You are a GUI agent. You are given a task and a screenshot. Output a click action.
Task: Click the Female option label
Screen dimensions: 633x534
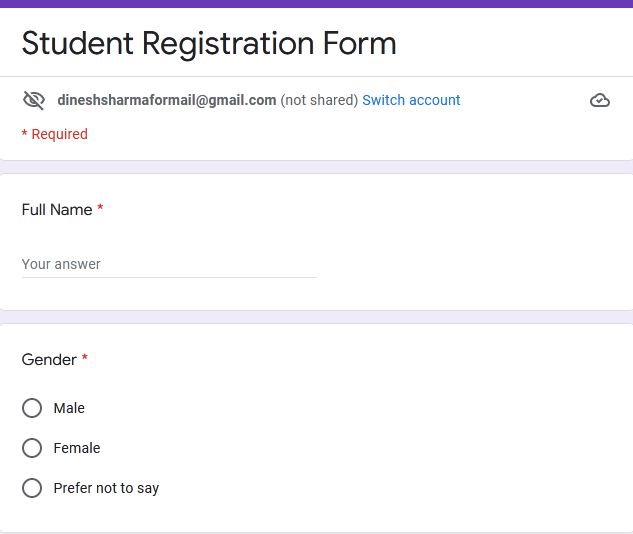77,448
